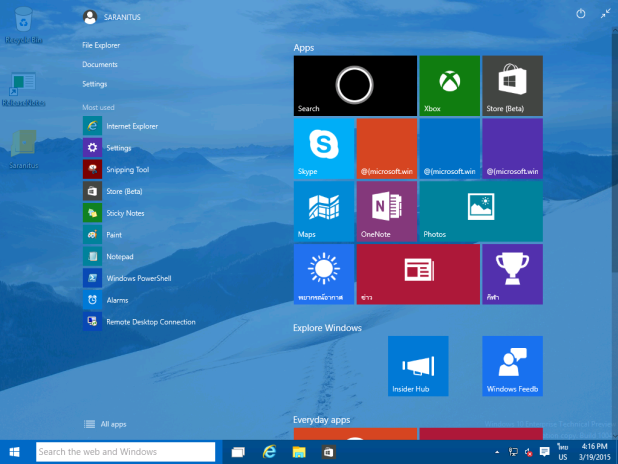
Task: Open the purple @(microsoft.win tile
Action: [x=512, y=149]
